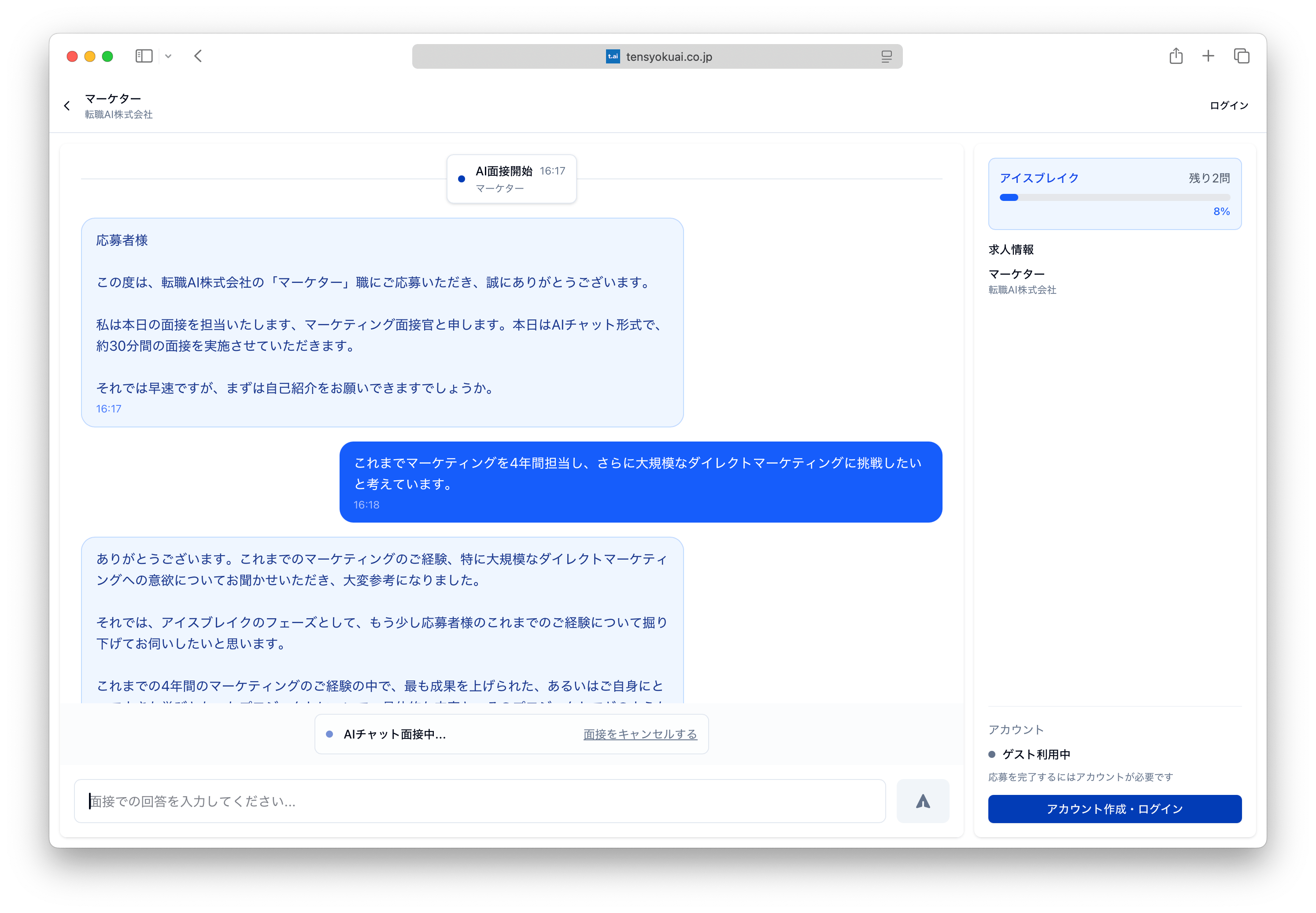Toggle the Safari sidebar icon
The width and height of the screenshot is (1316, 913).
[144, 56]
